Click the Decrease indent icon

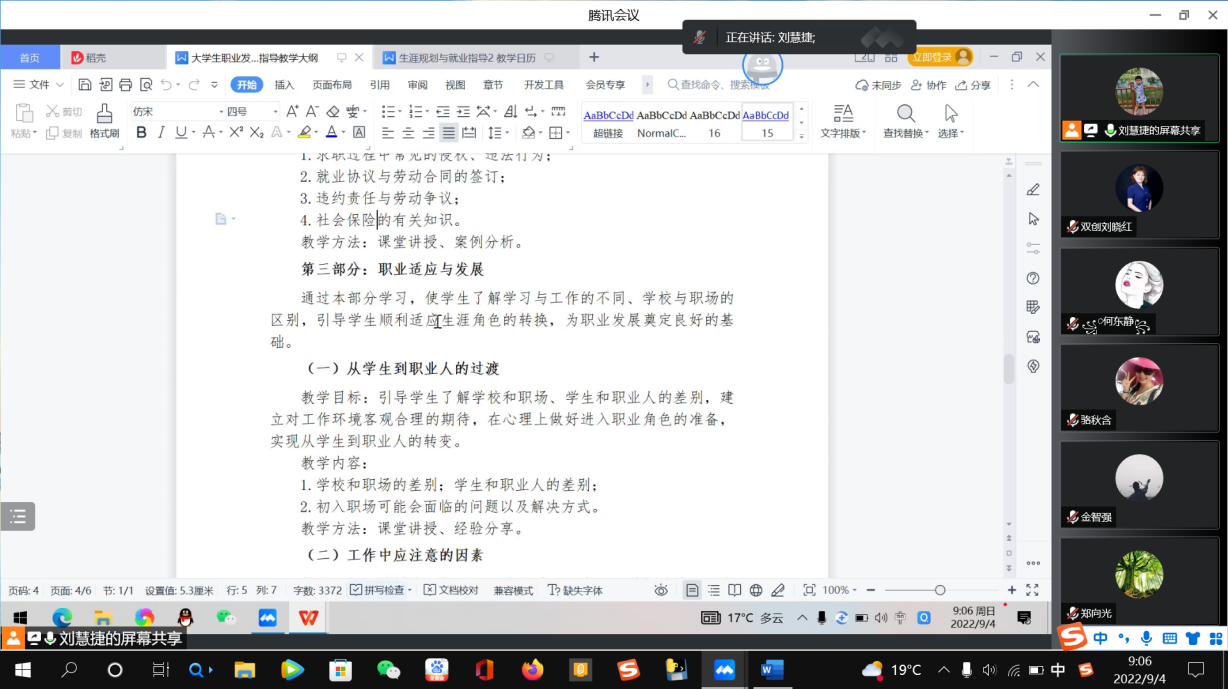click(443, 111)
